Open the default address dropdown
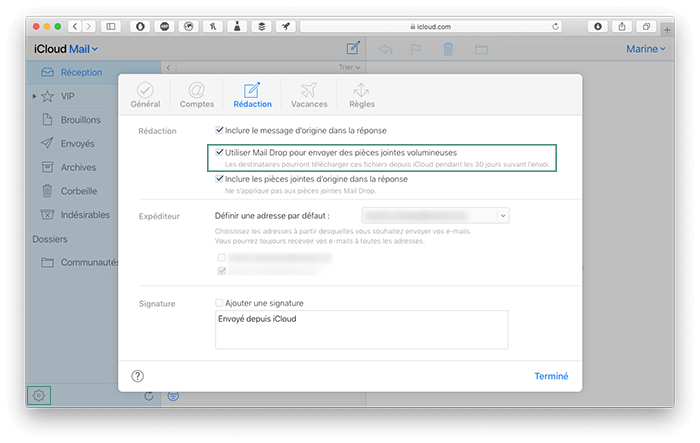Image resolution: width=700 pixels, height=443 pixels. click(x=434, y=215)
